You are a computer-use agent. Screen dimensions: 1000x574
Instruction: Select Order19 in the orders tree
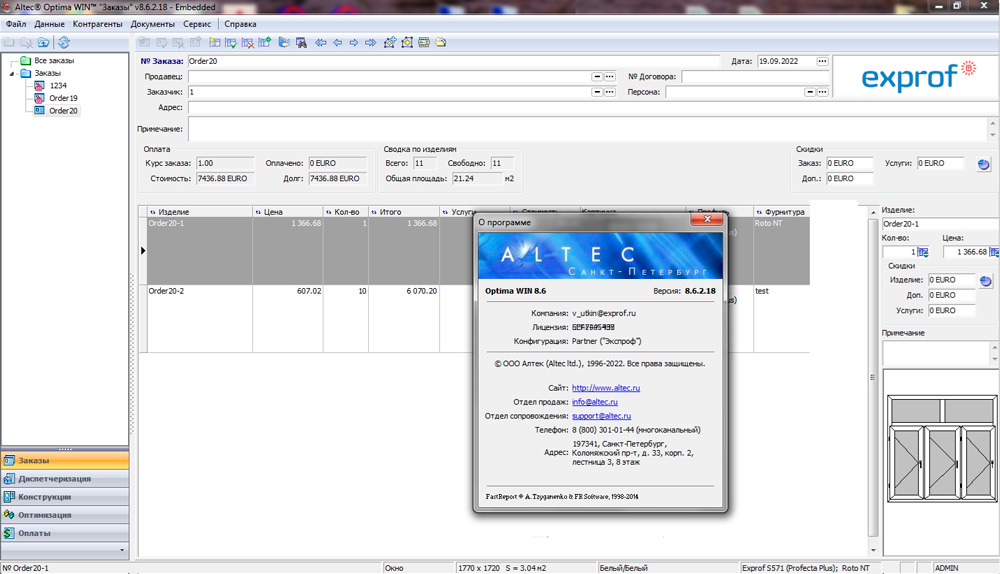click(63, 98)
